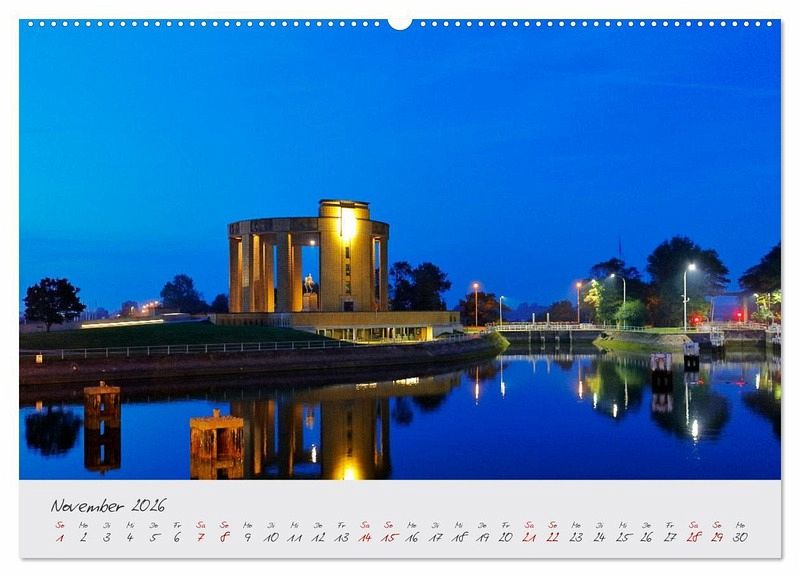Choose day 15 in the calendar row
Viewport: 800px width, 577px height.
388,537
